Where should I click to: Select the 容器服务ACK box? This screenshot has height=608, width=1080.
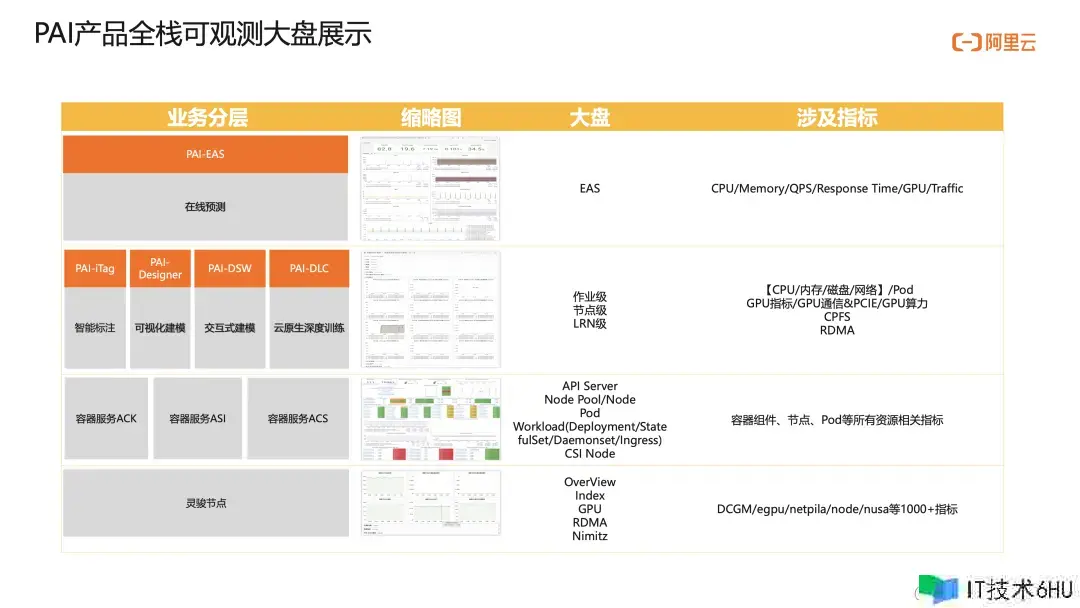pos(106,419)
